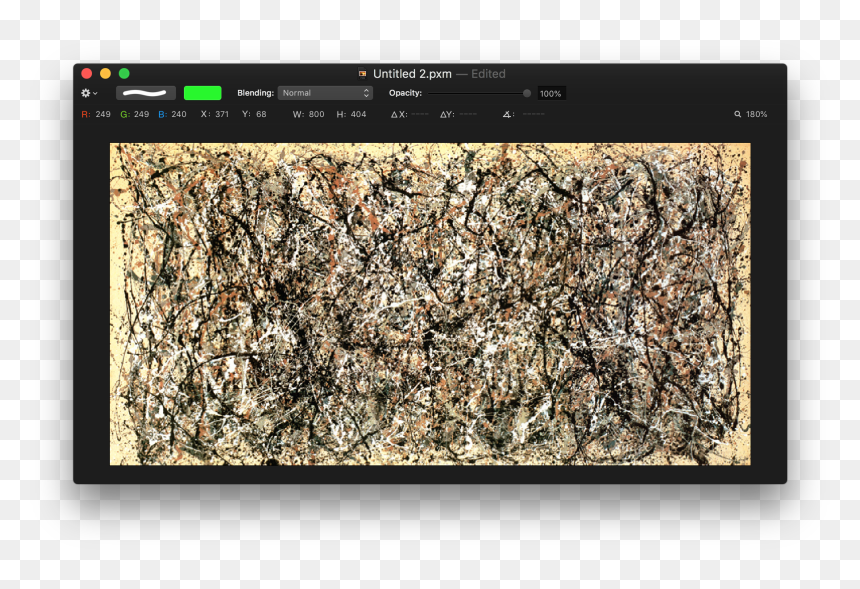Click the document icon beside Untitled 2.pxm

363,73
